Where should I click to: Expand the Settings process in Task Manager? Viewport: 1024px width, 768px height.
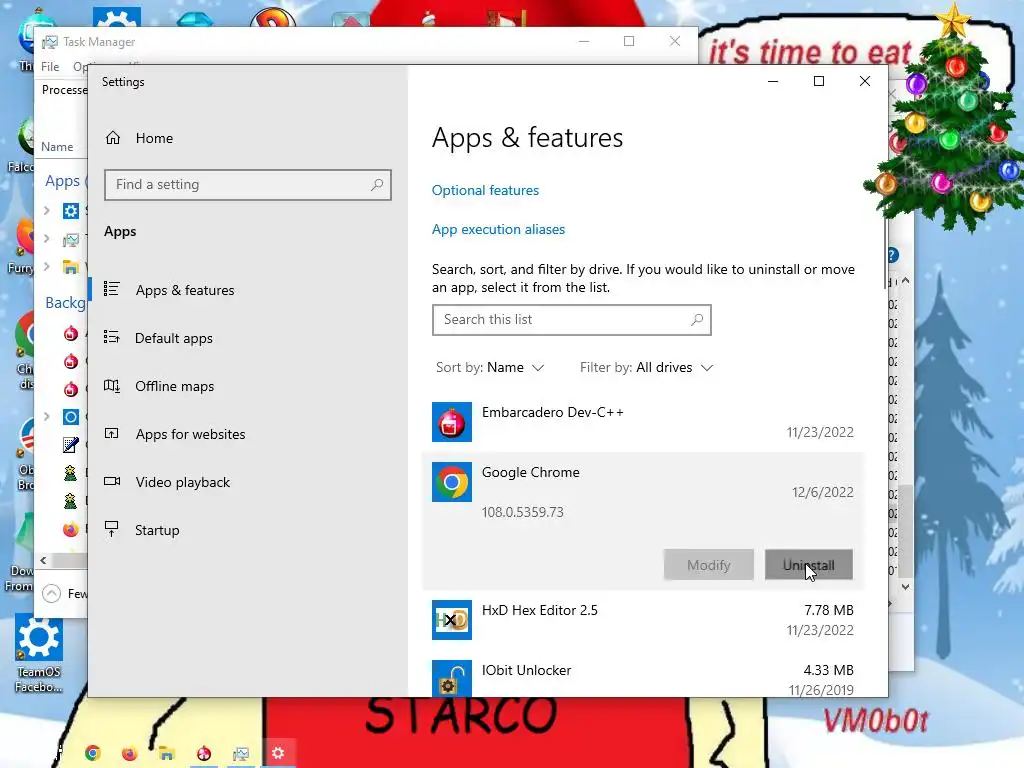click(46, 210)
